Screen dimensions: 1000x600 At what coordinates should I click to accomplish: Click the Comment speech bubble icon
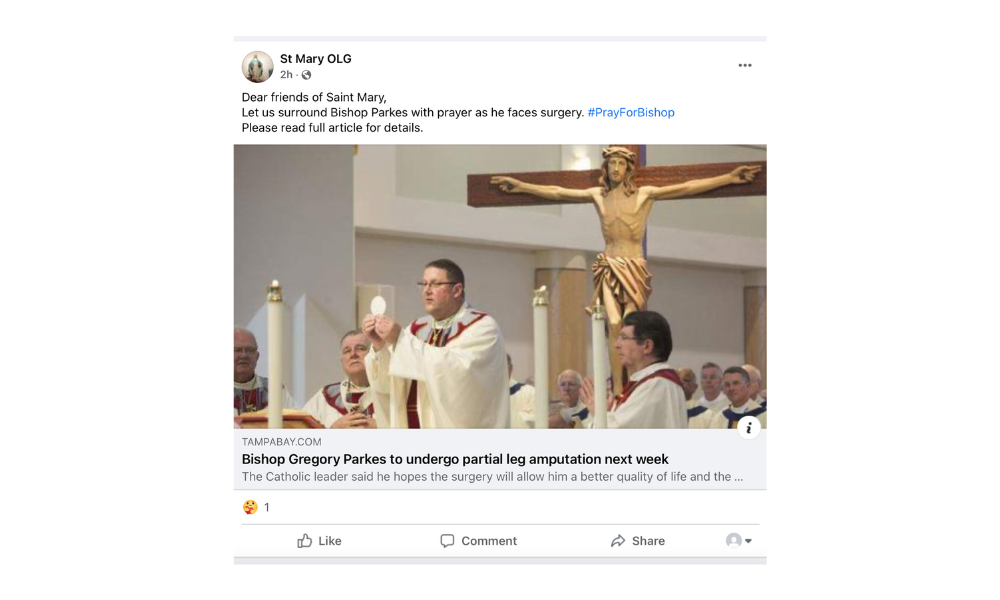coord(447,541)
